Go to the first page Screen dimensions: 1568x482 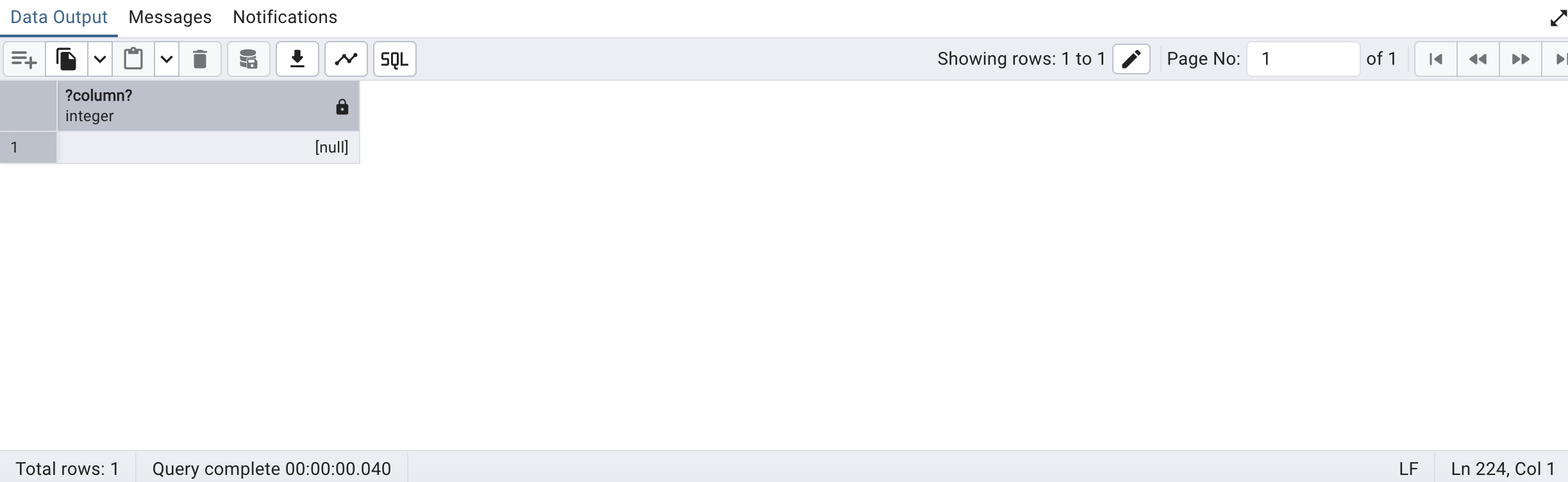1435,60
